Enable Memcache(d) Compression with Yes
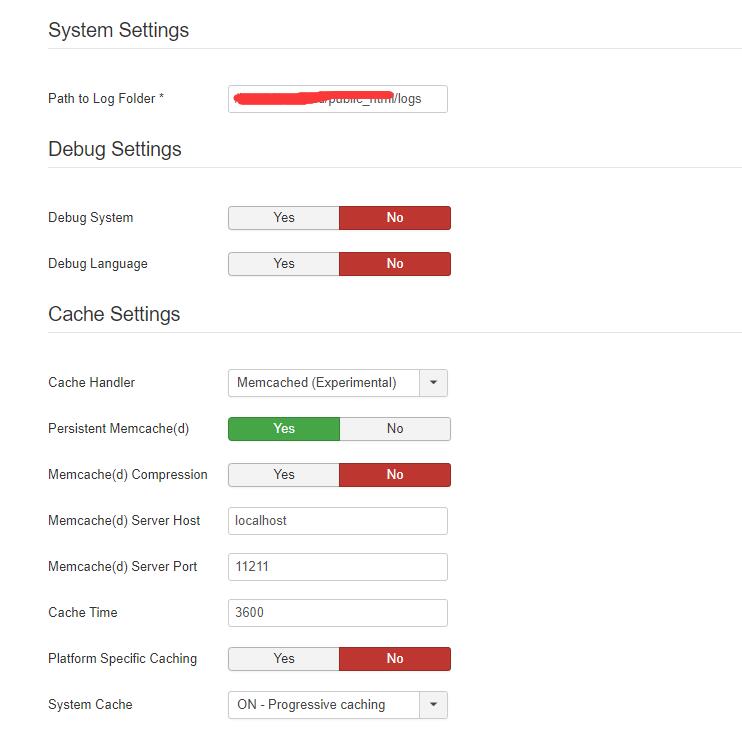This screenshot has width=742, height=734. tap(284, 475)
